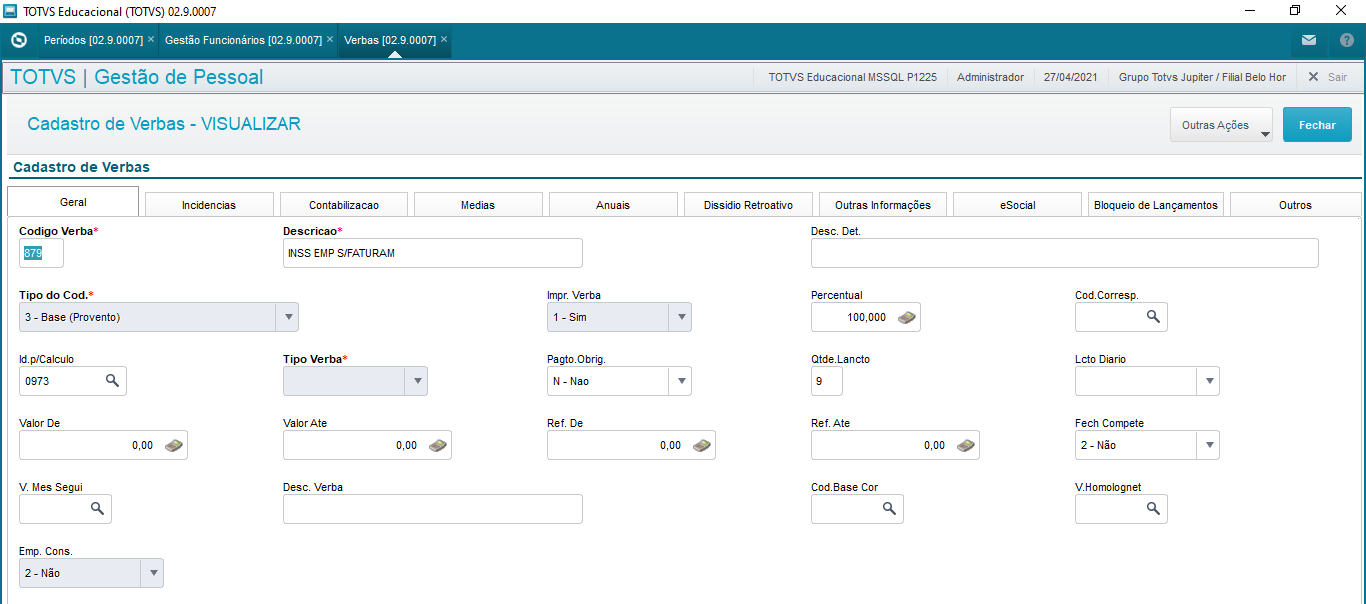Restore the application window size
The height and width of the screenshot is (604, 1366).
(1295, 11)
